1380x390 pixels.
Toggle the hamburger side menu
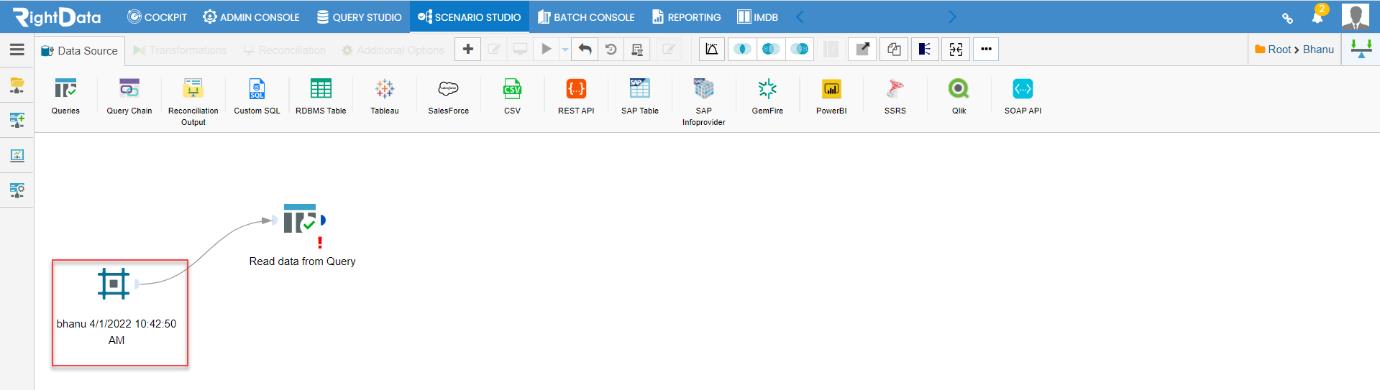click(x=17, y=49)
